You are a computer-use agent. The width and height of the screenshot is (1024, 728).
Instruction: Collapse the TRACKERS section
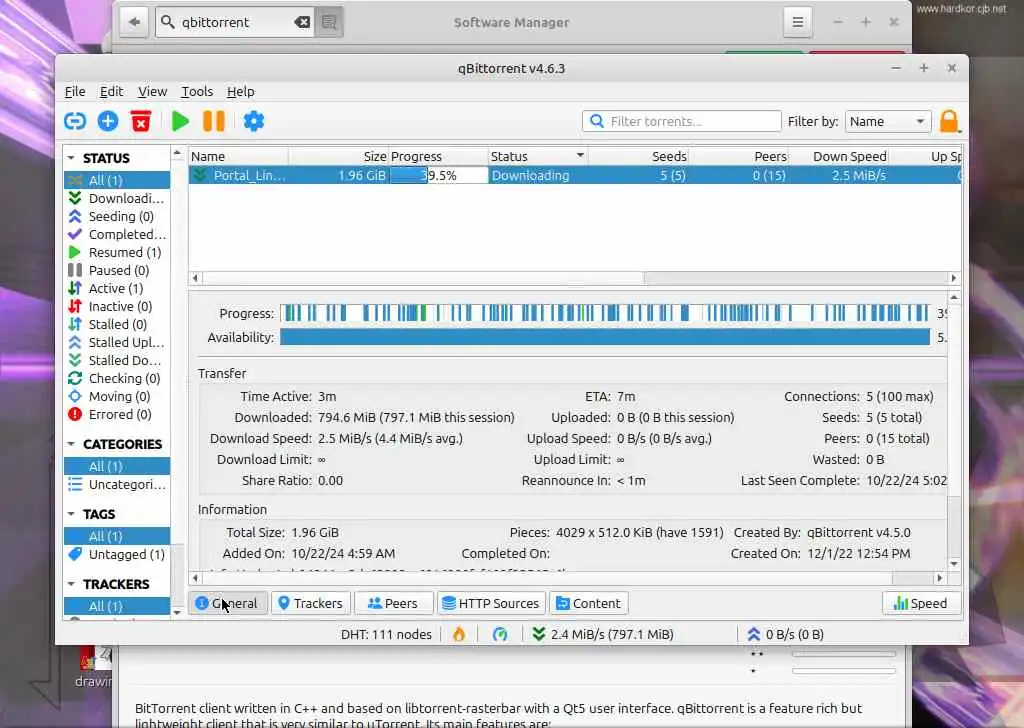click(71, 584)
